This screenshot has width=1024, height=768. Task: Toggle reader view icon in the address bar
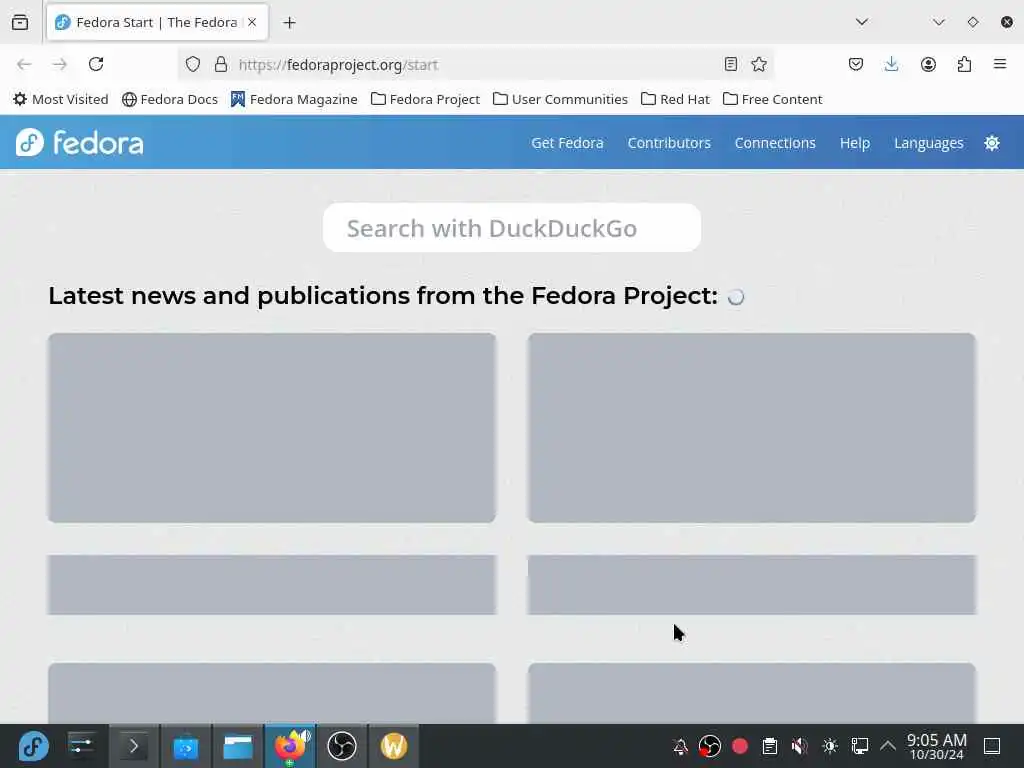[x=731, y=64]
